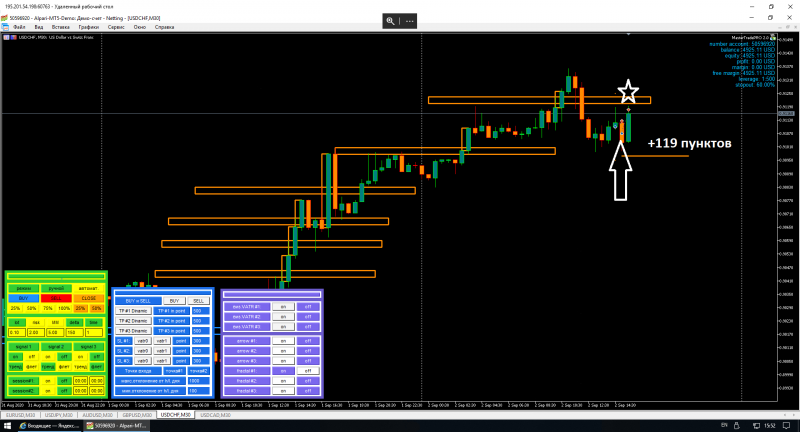Click the input field showing 5.00
Image resolution: width=800 pixels, height=432 pixels.
tap(55, 333)
